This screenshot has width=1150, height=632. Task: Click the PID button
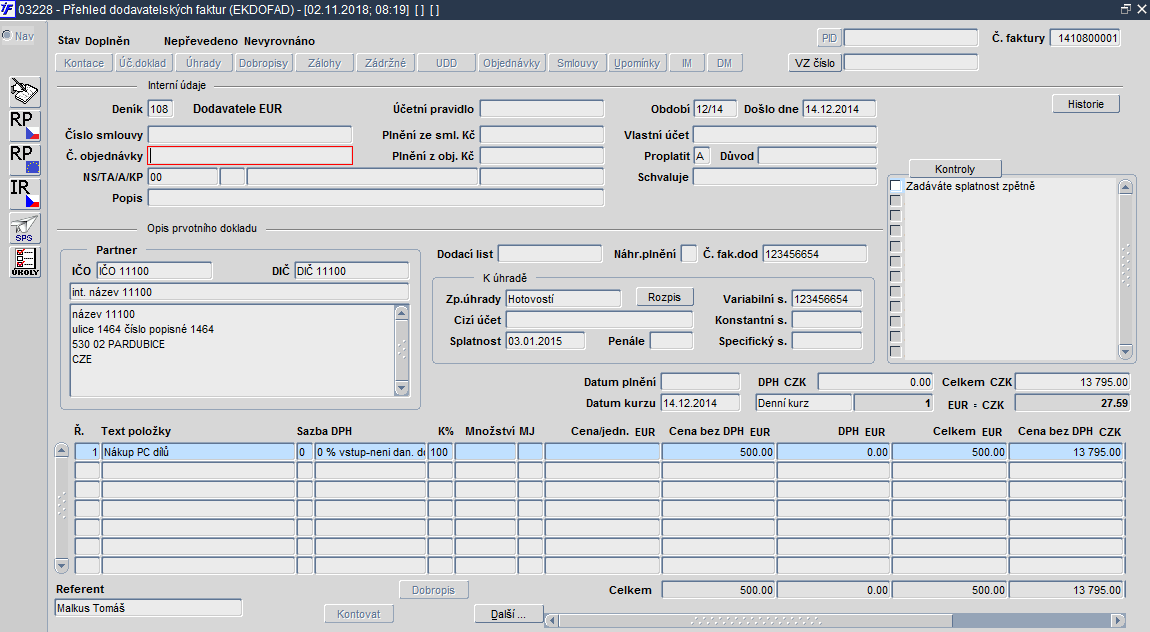[829, 38]
